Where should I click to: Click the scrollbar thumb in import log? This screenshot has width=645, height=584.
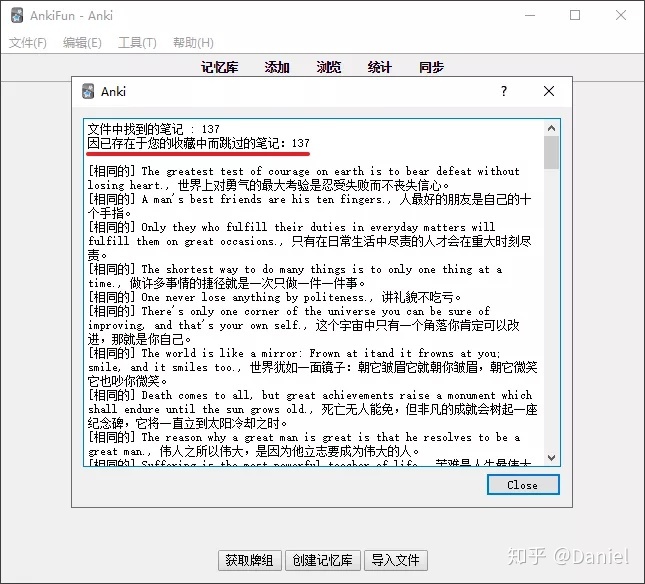tap(551, 153)
